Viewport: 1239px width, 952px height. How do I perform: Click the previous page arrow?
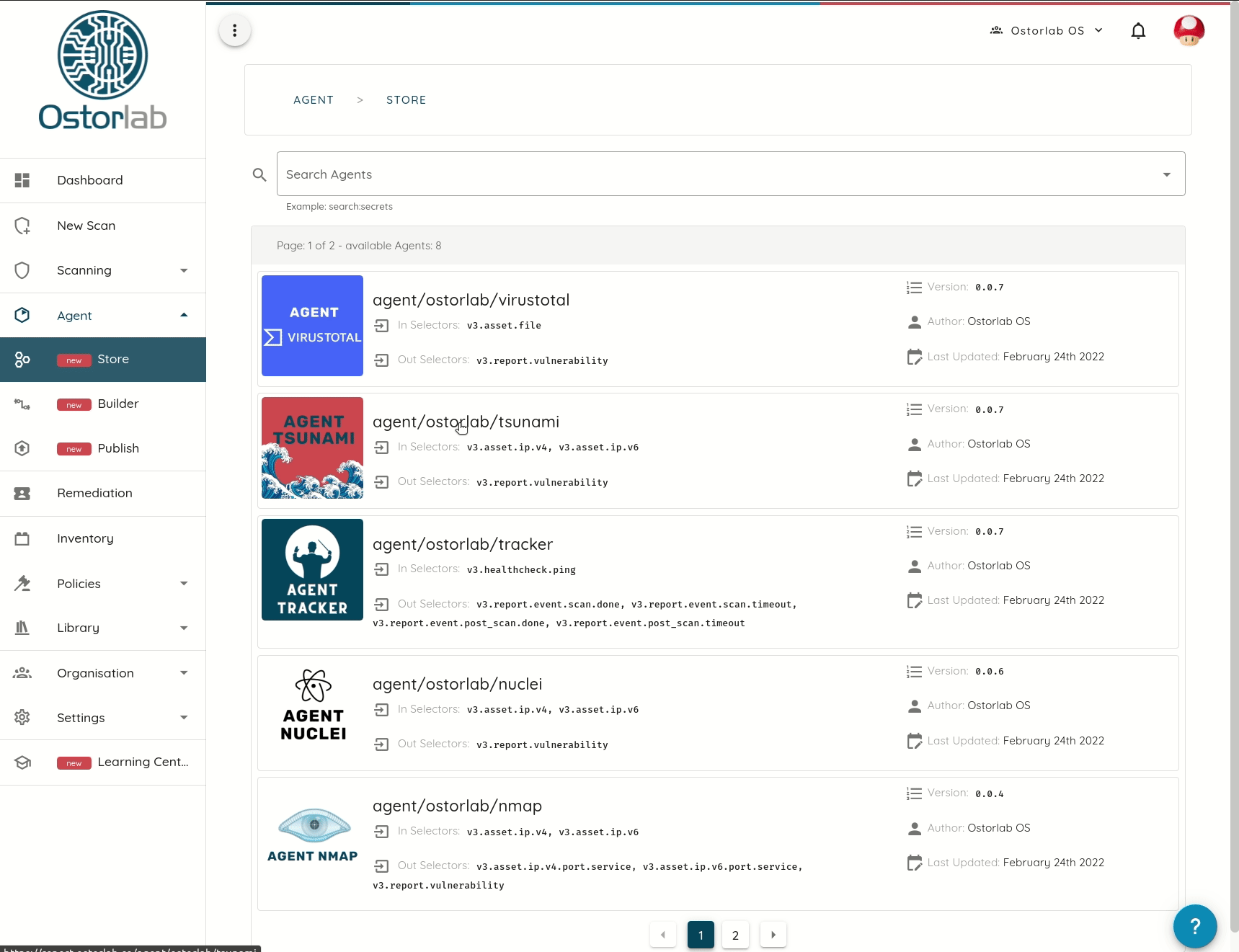(x=663, y=935)
